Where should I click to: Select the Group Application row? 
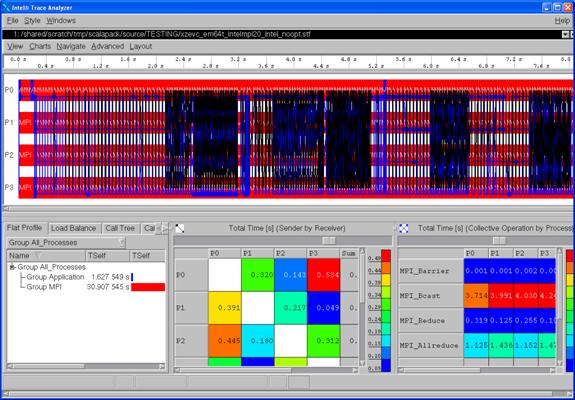tap(86, 277)
